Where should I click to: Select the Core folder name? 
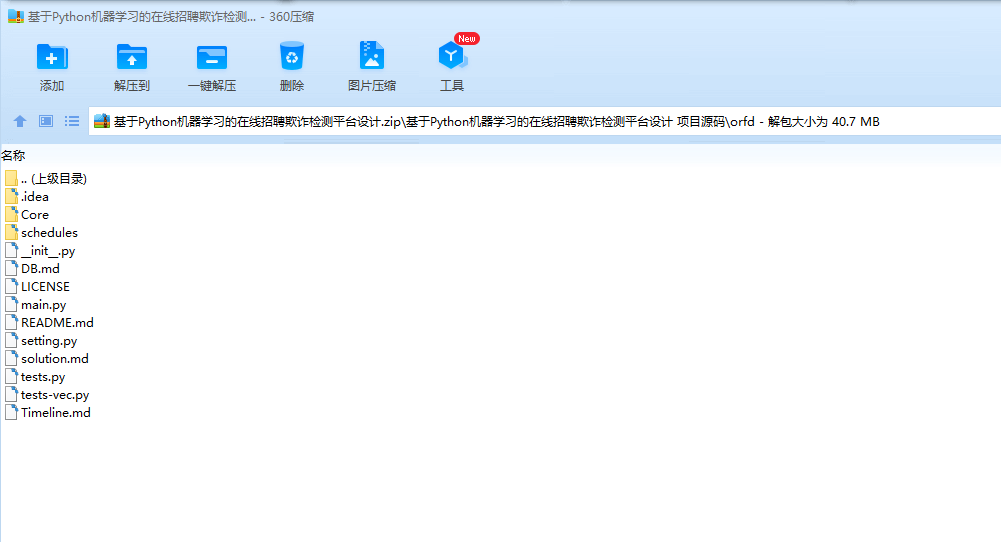(x=34, y=215)
